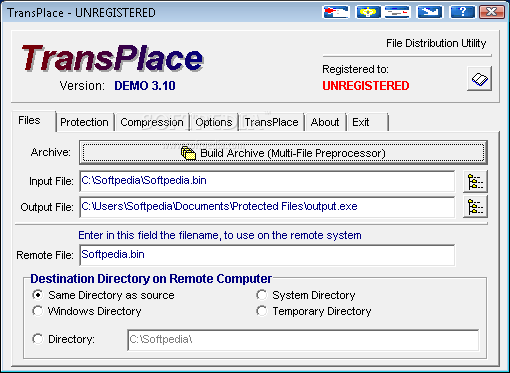The width and height of the screenshot is (510, 373).
Task: Click the Destination Directory on Remote Computer heading
Action: pyautogui.click(x=151, y=279)
